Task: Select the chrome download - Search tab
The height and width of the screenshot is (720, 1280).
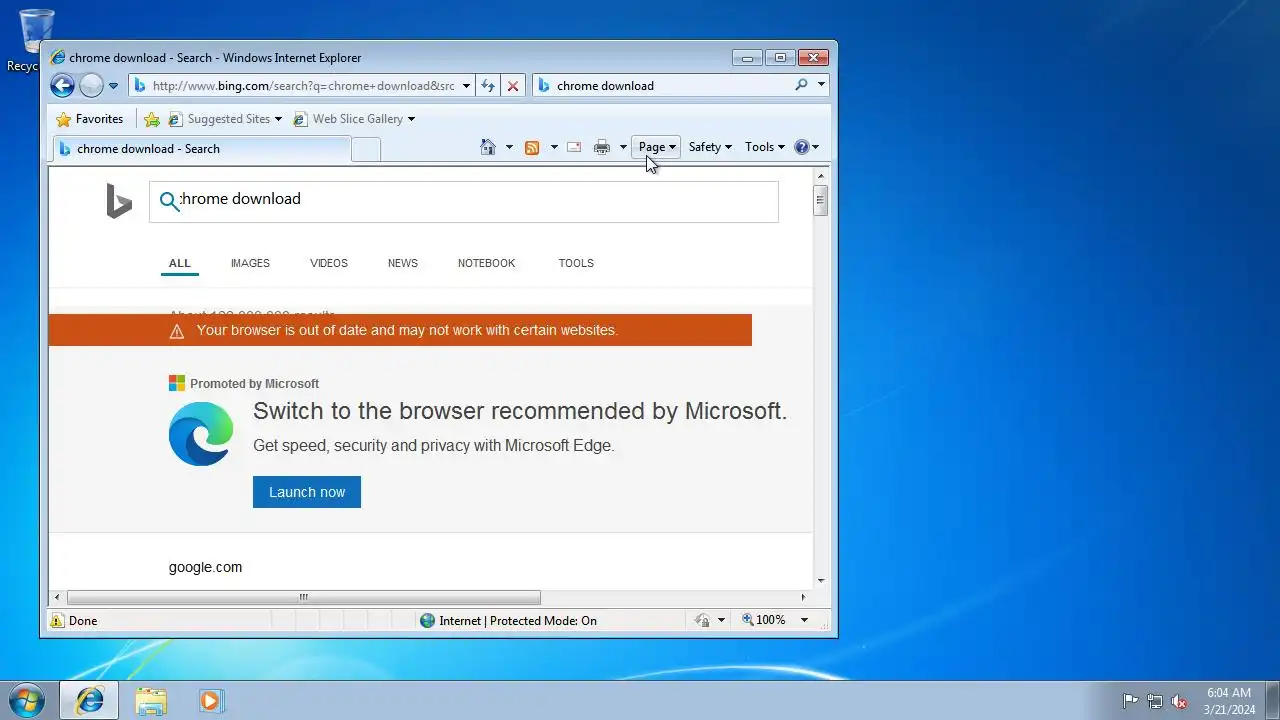Action: (201, 149)
